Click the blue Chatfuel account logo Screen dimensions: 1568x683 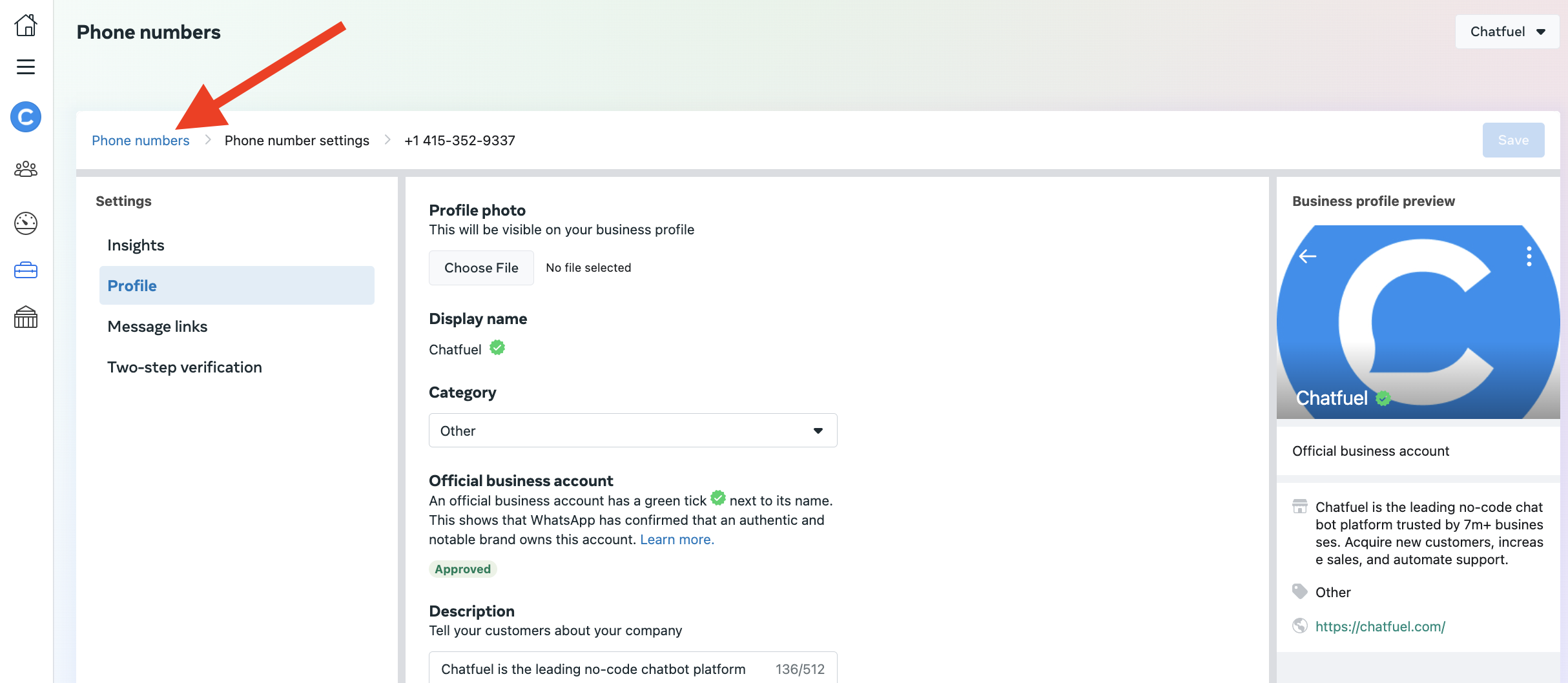point(26,117)
